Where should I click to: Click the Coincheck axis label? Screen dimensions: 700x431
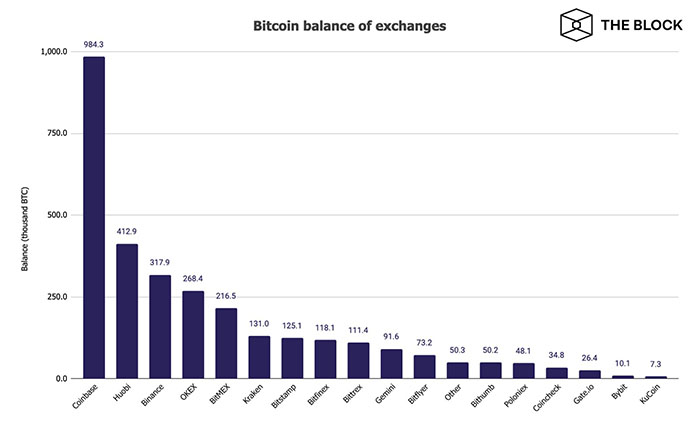coord(547,398)
